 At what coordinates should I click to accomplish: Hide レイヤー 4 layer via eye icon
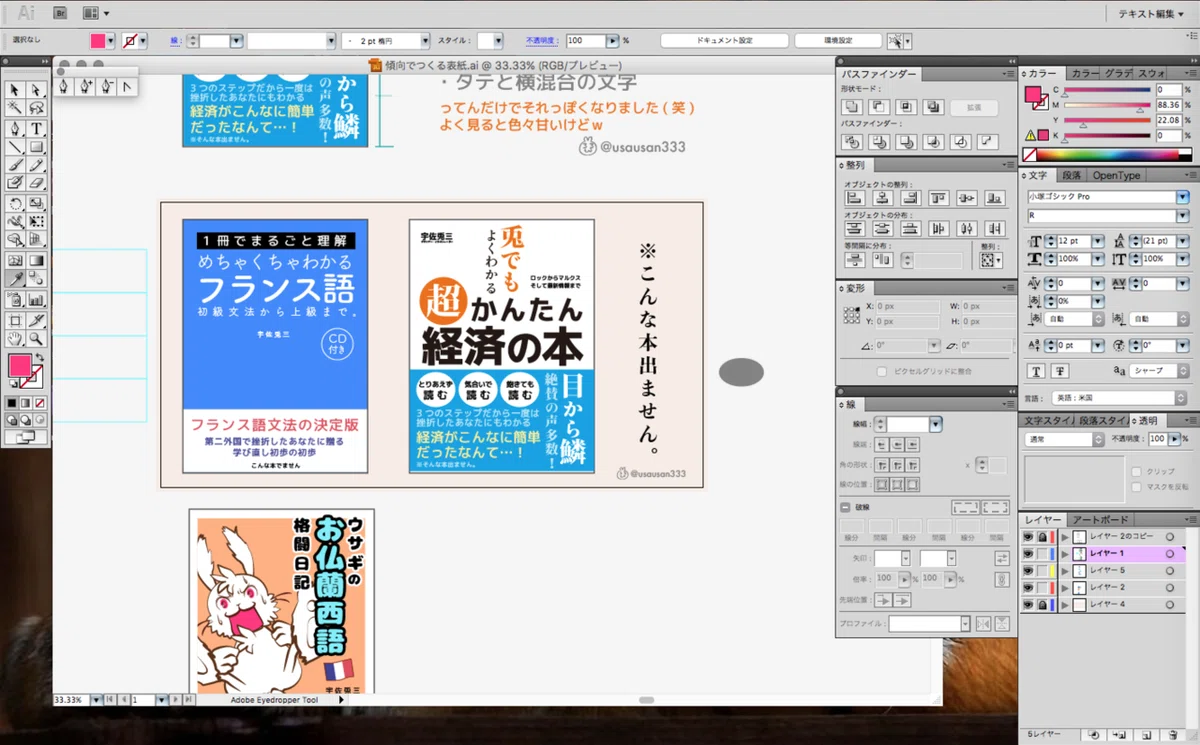coord(1028,605)
